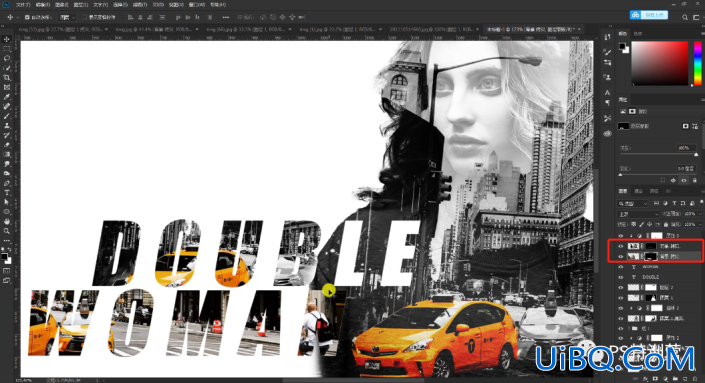The height and width of the screenshot is (383, 705).
Task: Click the lock all padlock icon
Action: click(666, 224)
